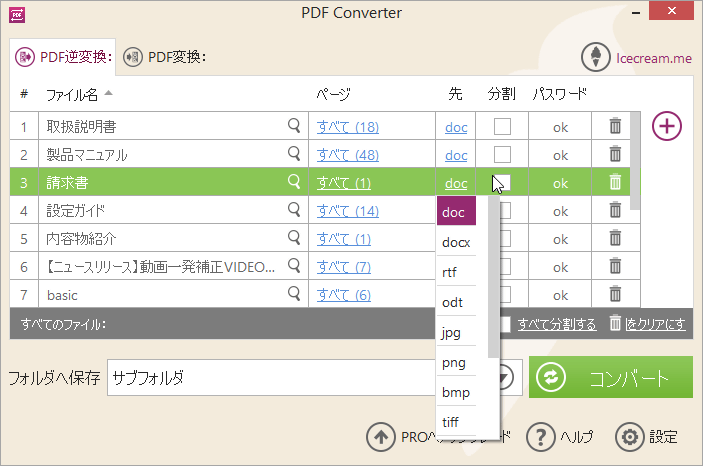Click the add file plus icon
This screenshot has height=466, width=703.
667,126
